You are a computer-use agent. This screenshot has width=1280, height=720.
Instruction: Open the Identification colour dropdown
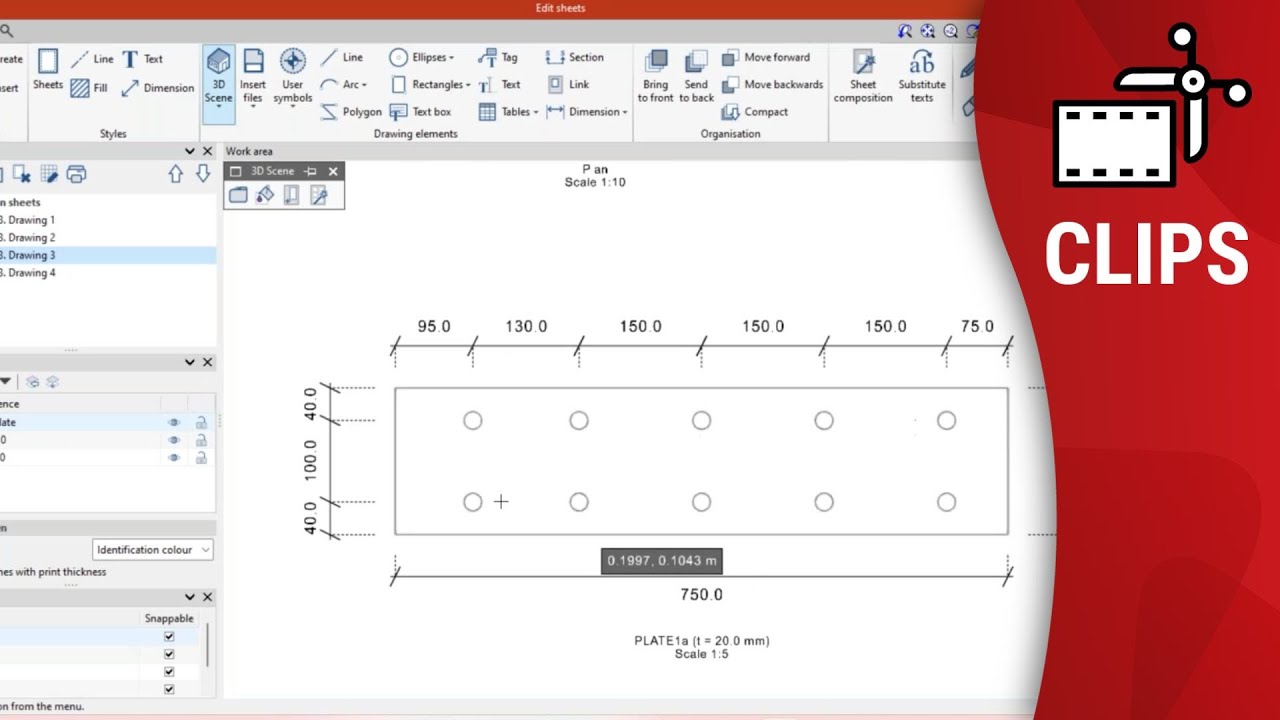click(153, 550)
